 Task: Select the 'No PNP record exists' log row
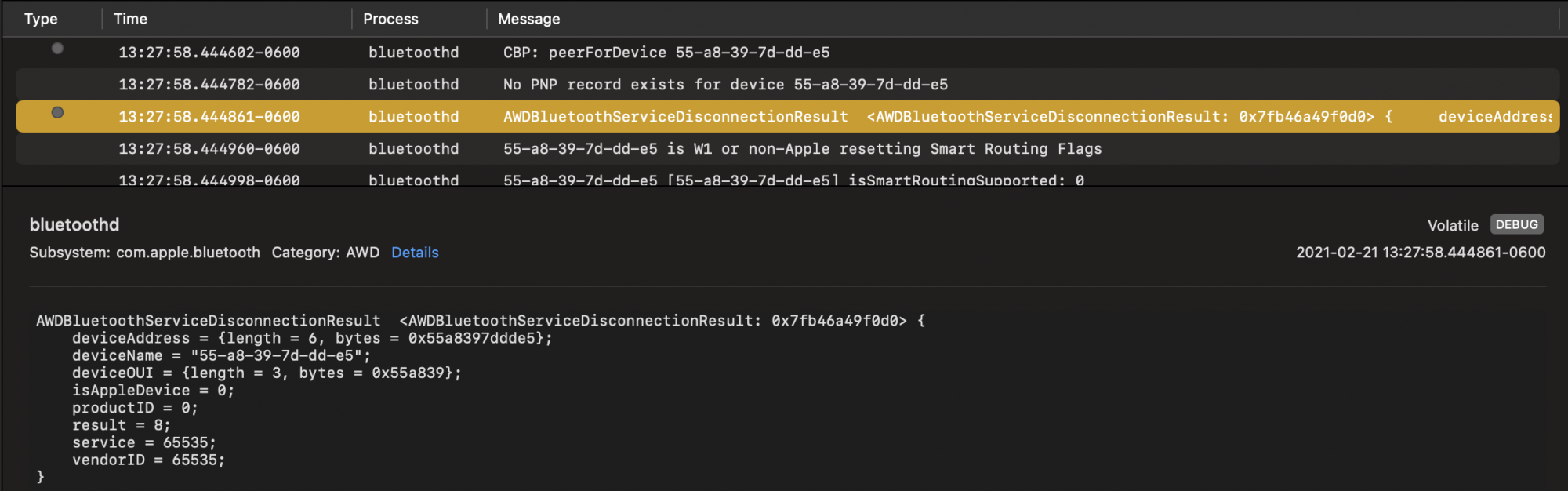pyautogui.click(x=787, y=85)
